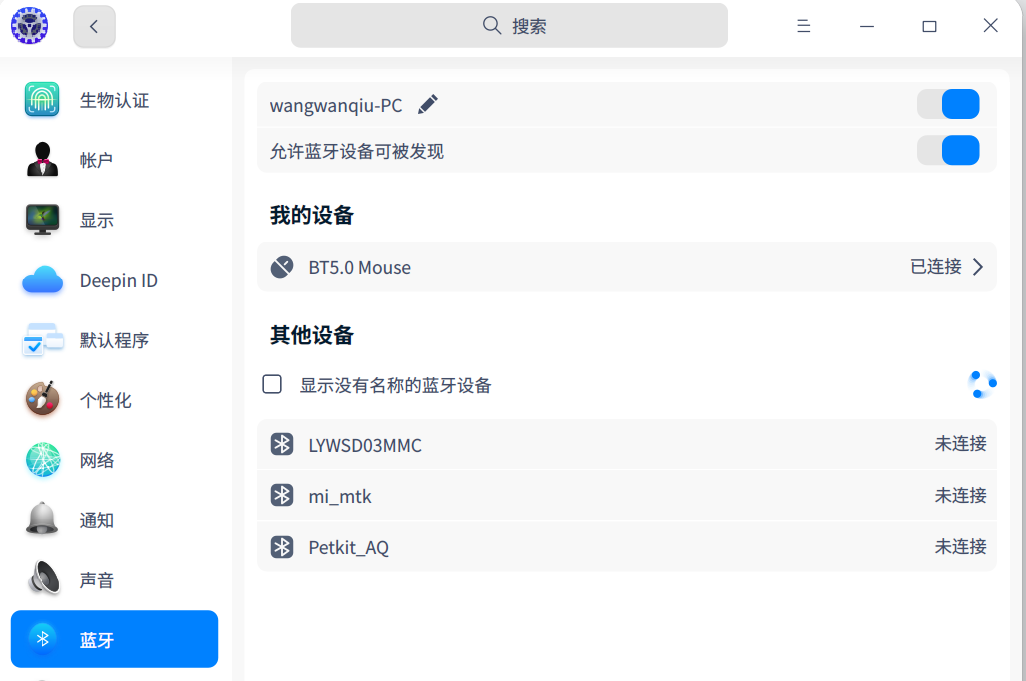Open the control center logo icon

pyautogui.click(x=29, y=26)
